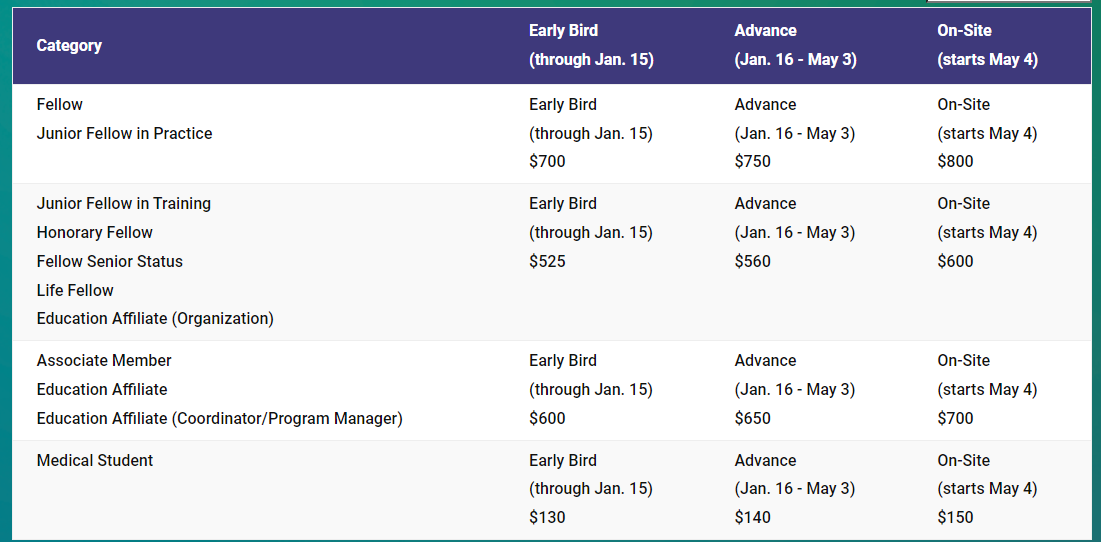Select the Advance header in purple bar

(x=765, y=31)
